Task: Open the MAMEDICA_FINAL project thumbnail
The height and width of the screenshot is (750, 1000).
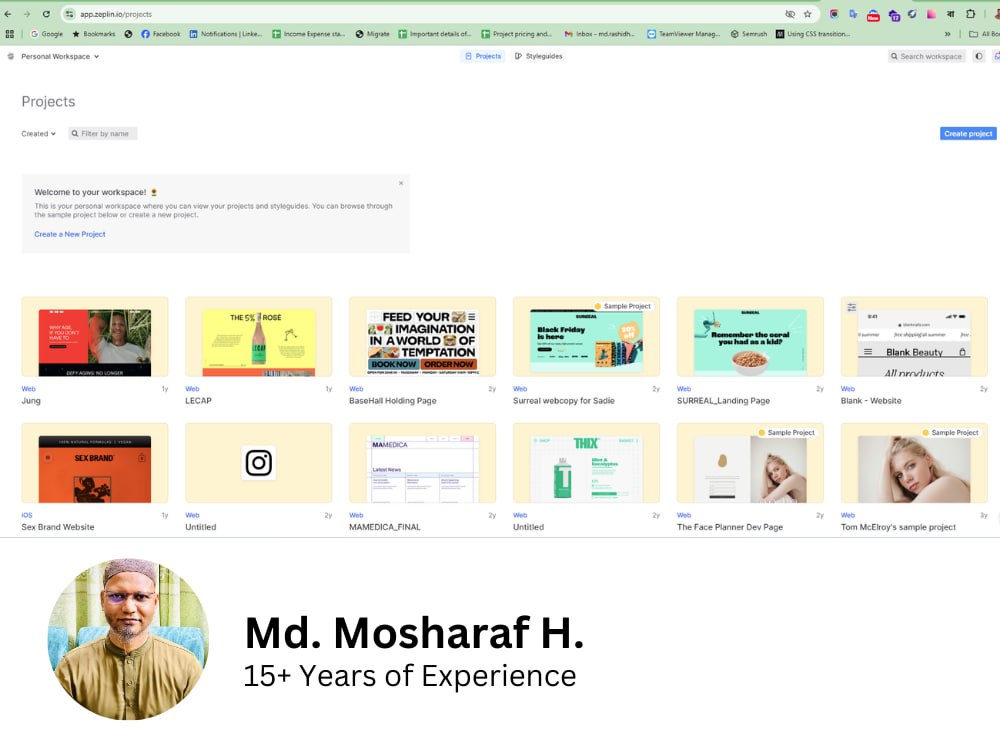Action: 422,463
